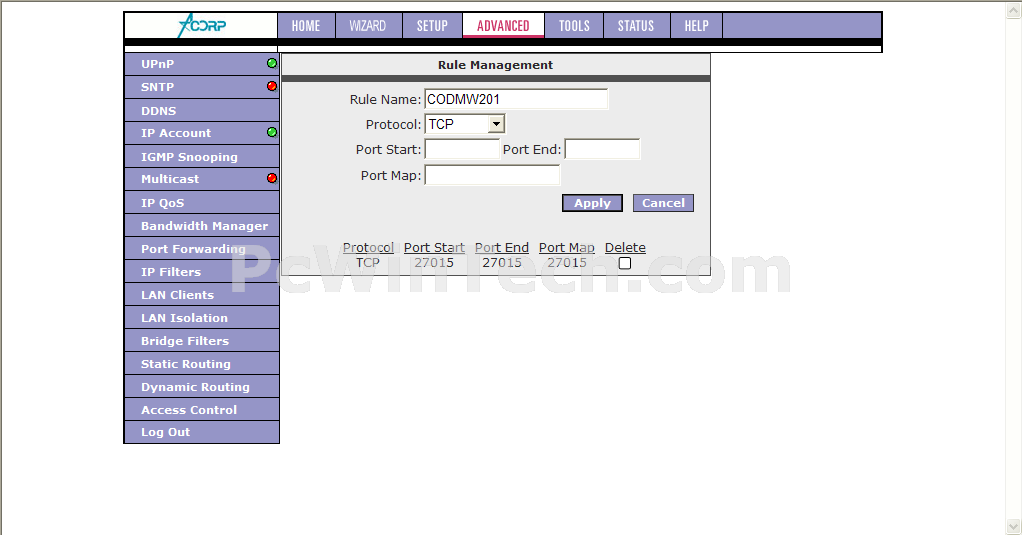The width and height of the screenshot is (1022, 535).
Task: Click the Port Map column header
Action: (x=566, y=248)
